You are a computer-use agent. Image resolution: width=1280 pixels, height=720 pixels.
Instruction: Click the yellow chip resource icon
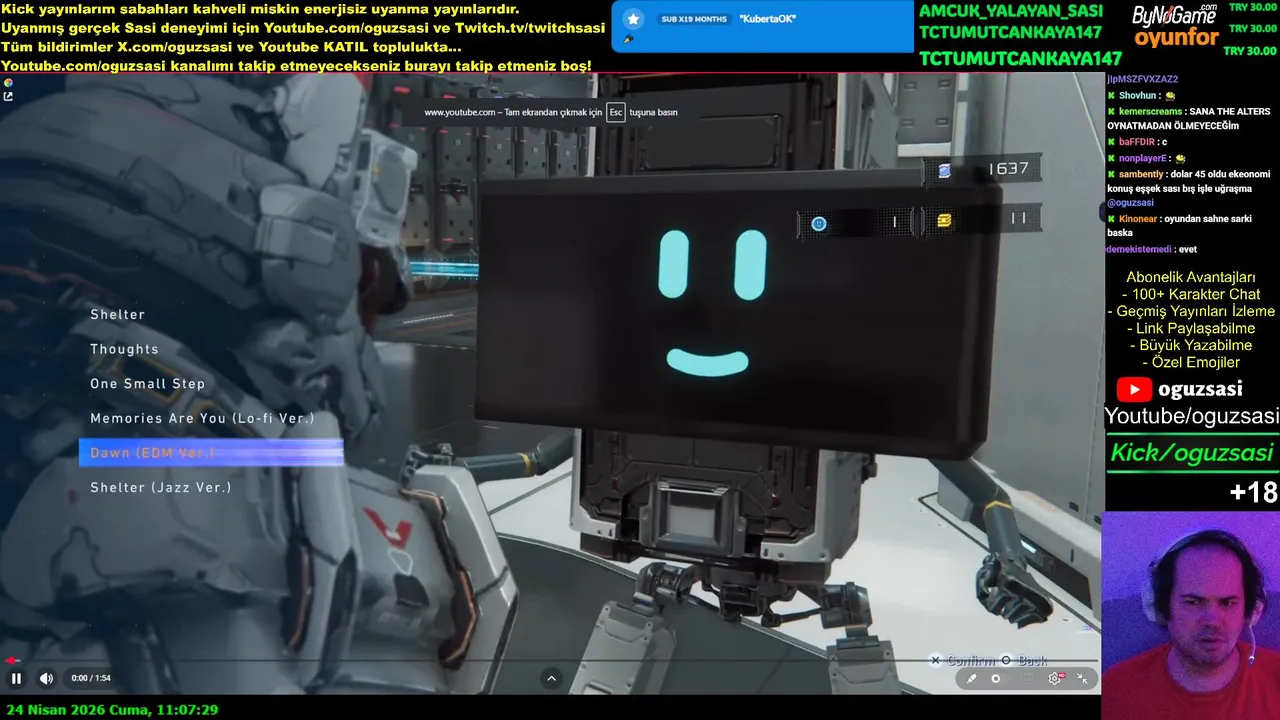coord(944,221)
